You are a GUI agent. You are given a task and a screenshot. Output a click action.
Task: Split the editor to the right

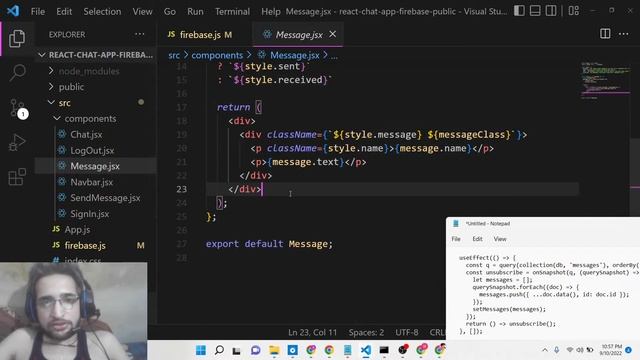pos(605,34)
